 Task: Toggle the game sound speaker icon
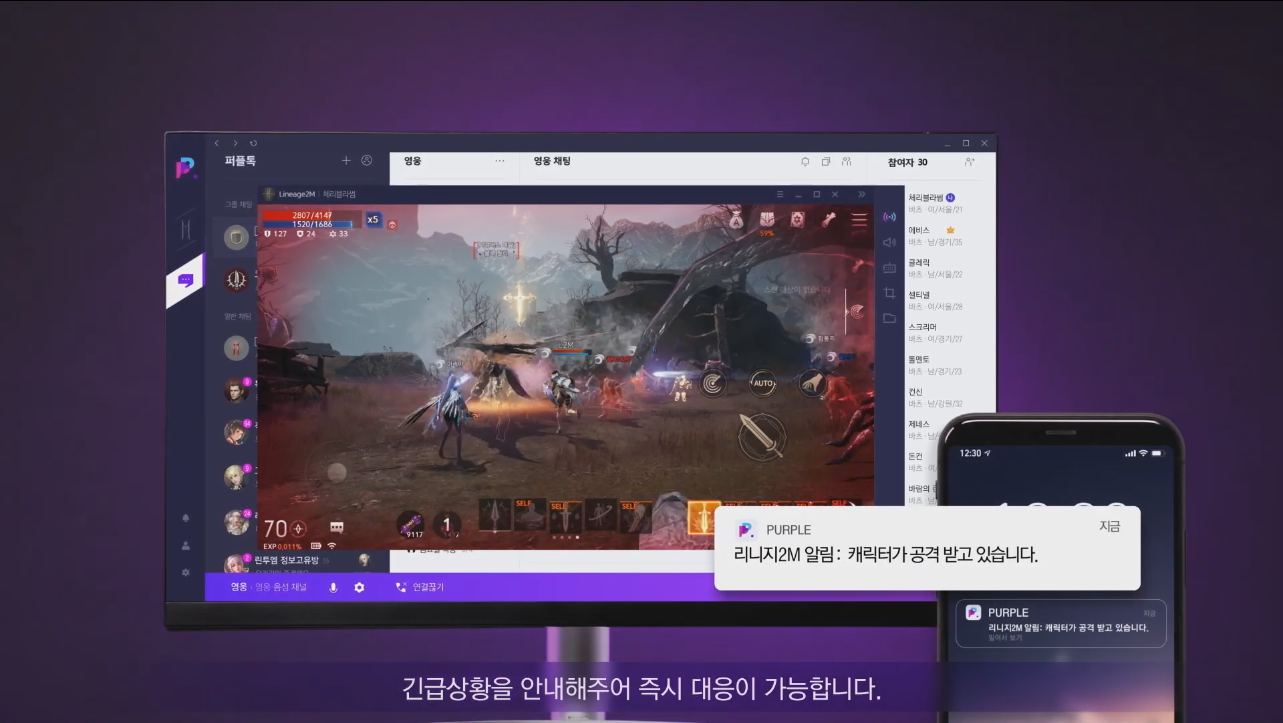tap(889, 242)
